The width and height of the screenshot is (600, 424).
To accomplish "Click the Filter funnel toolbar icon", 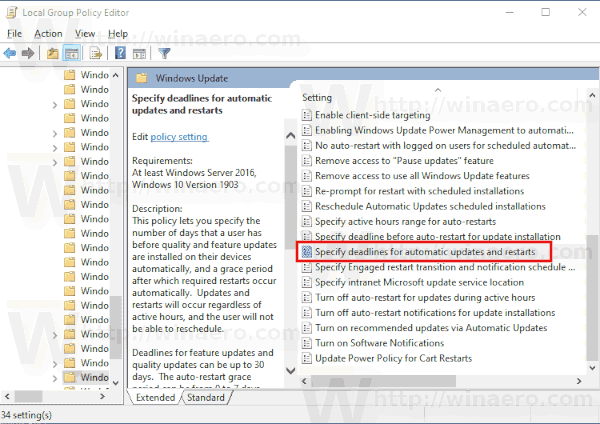I will click(x=164, y=53).
